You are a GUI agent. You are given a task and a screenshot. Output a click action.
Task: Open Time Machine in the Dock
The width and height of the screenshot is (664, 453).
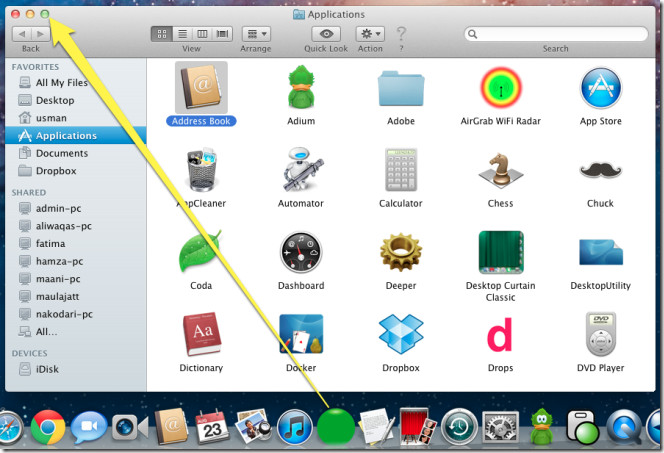459,428
